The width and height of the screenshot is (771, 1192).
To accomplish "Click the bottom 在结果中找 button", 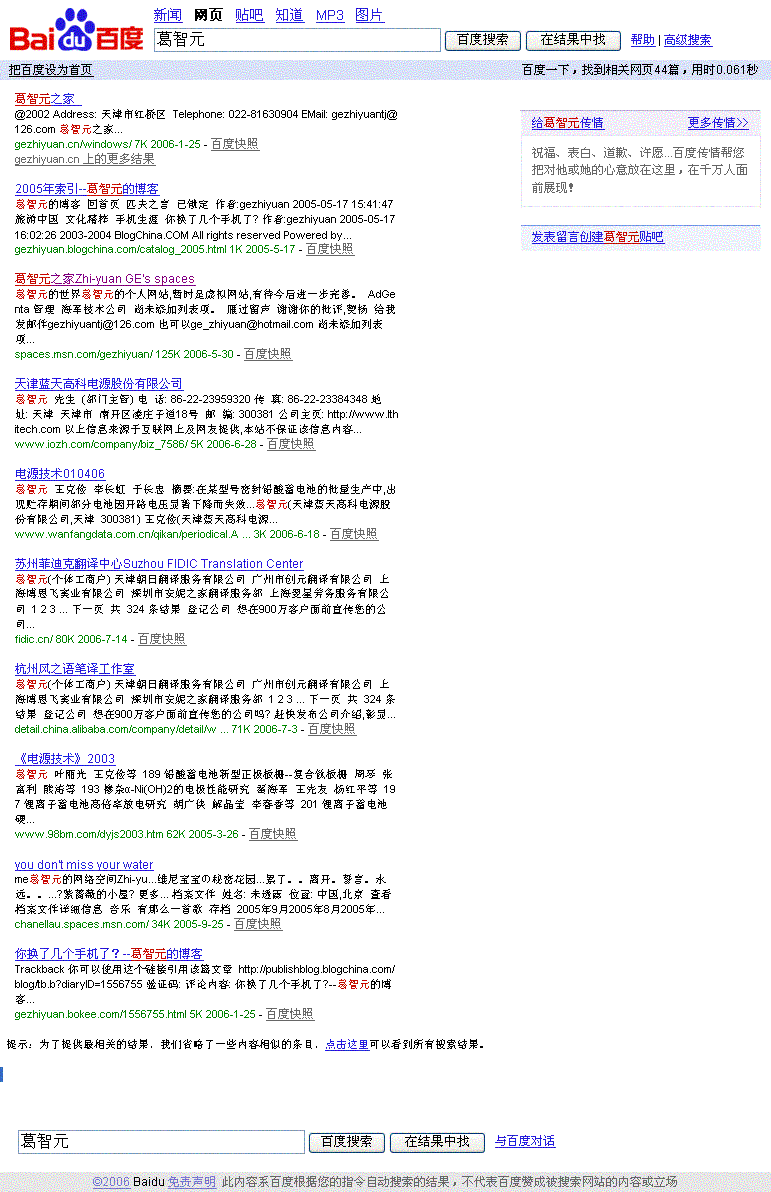I will pyautogui.click(x=437, y=1142).
